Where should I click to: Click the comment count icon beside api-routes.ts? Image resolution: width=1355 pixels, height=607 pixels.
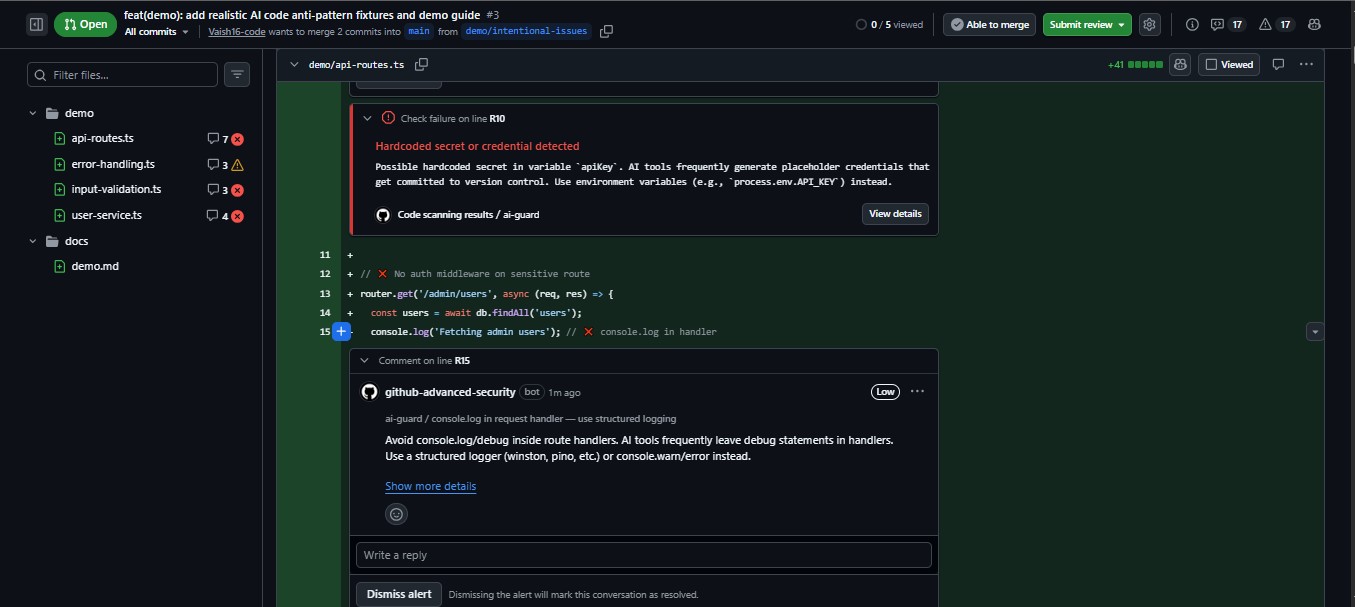(x=212, y=139)
